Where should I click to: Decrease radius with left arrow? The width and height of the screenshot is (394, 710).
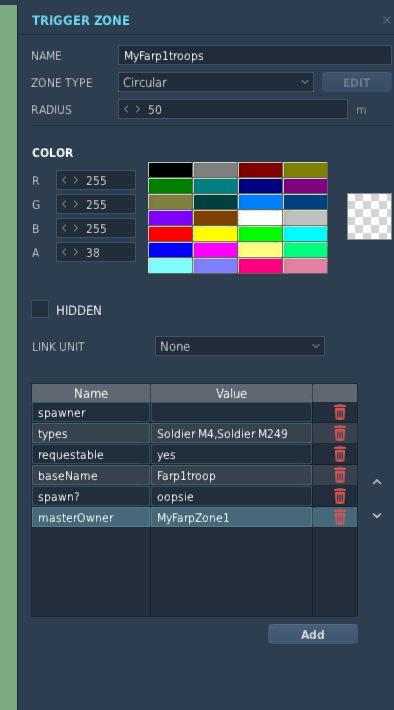point(126,109)
